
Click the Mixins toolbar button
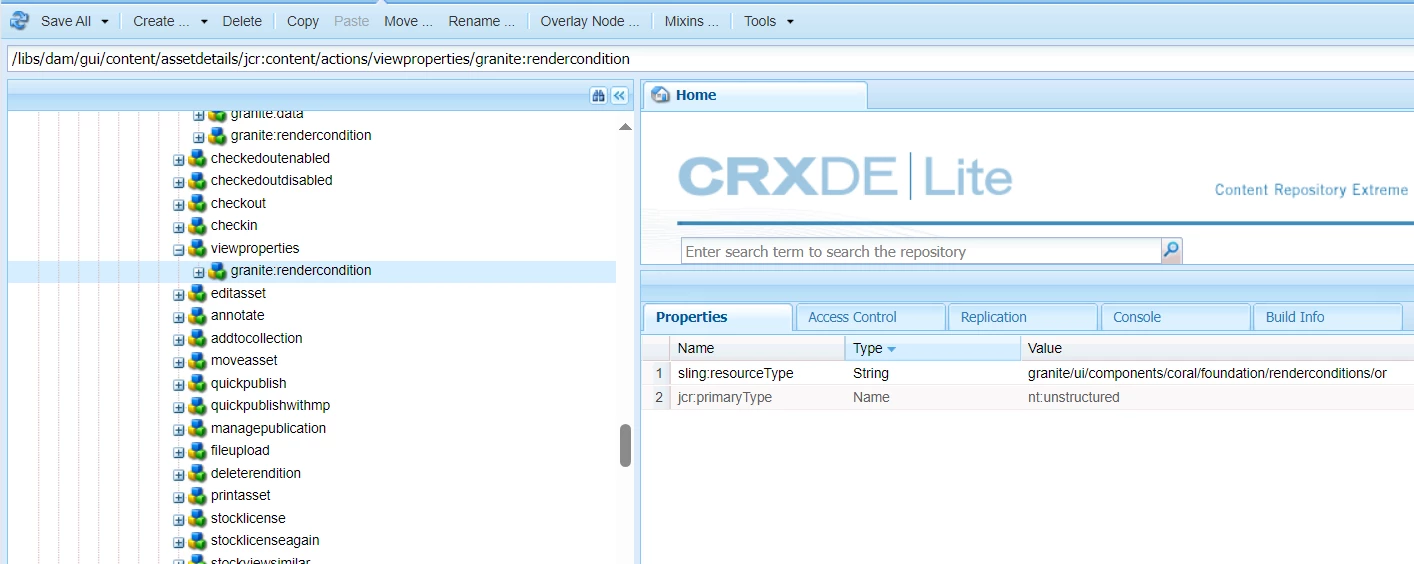[x=691, y=21]
